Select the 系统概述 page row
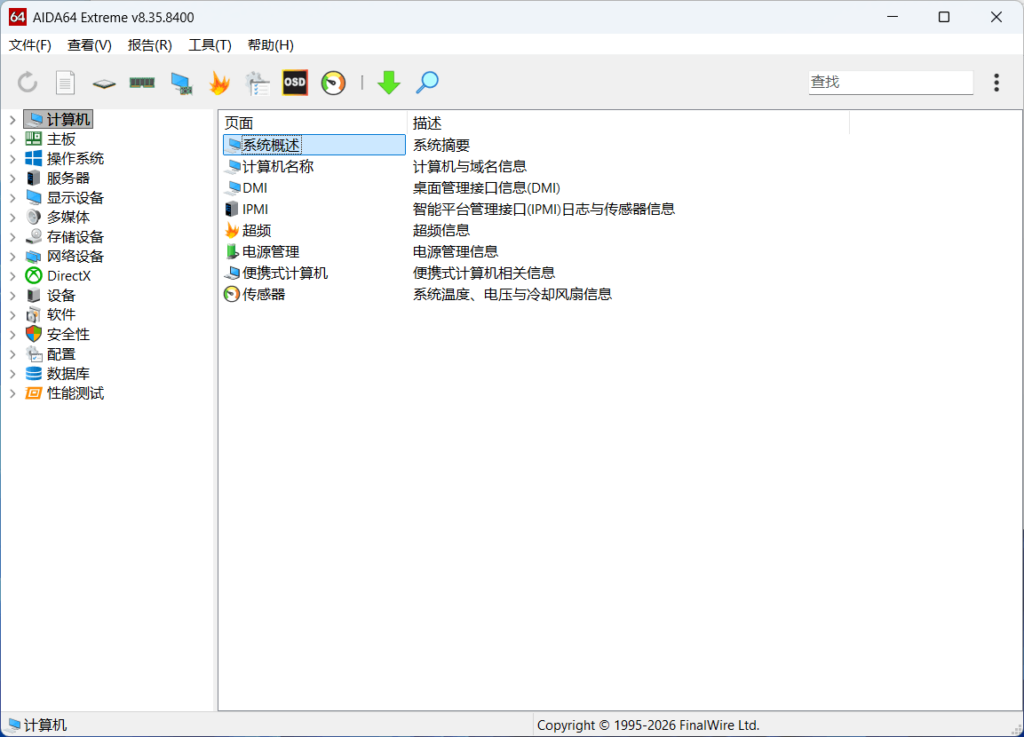The width and height of the screenshot is (1024, 737). [x=314, y=145]
